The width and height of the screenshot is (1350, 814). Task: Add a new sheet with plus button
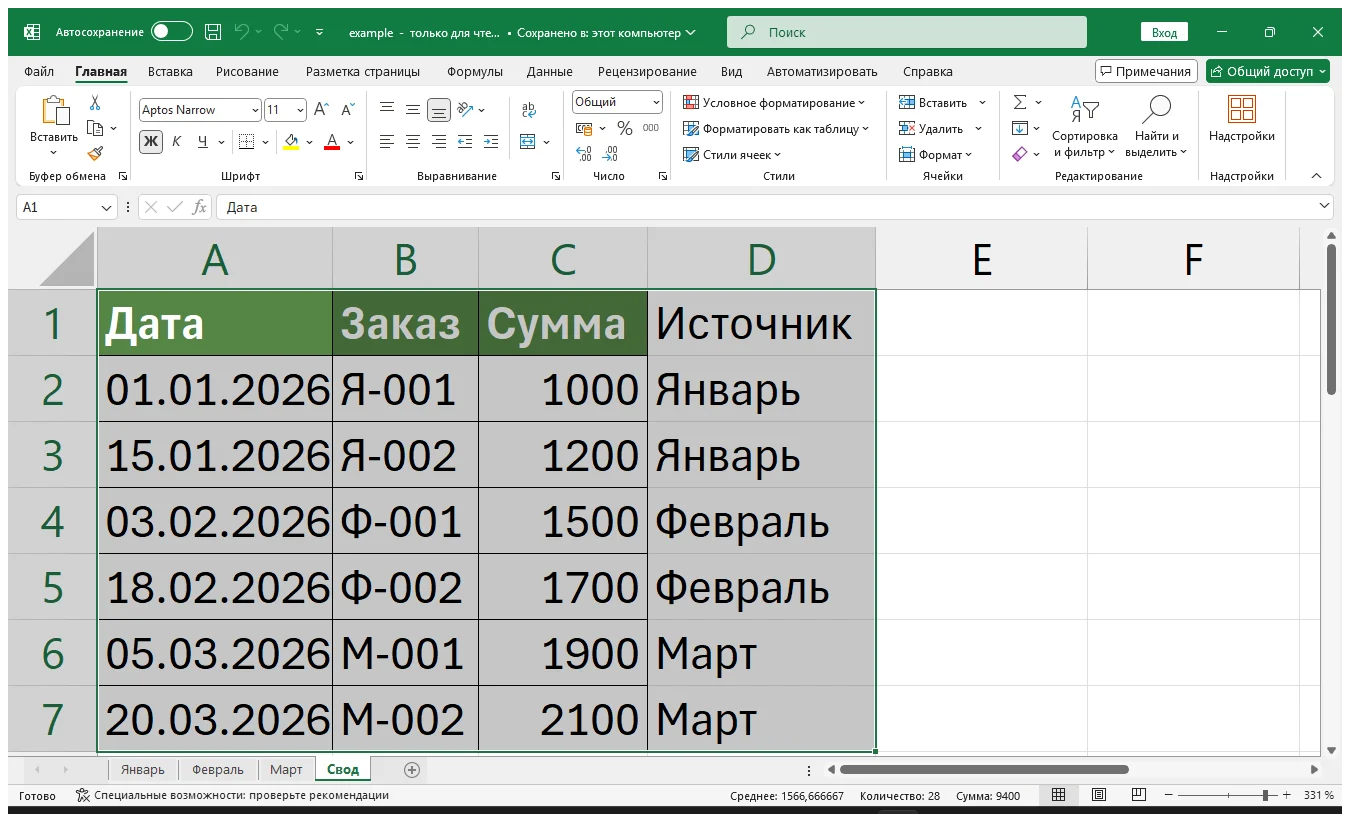(411, 769)
